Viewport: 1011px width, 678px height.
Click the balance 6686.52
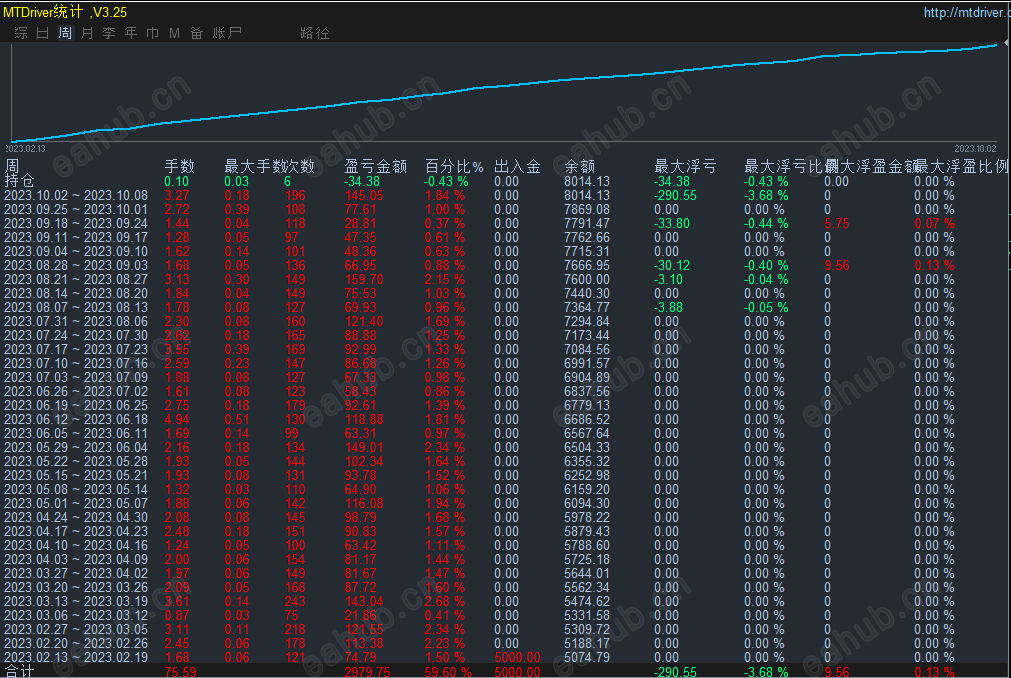point(587,419)
